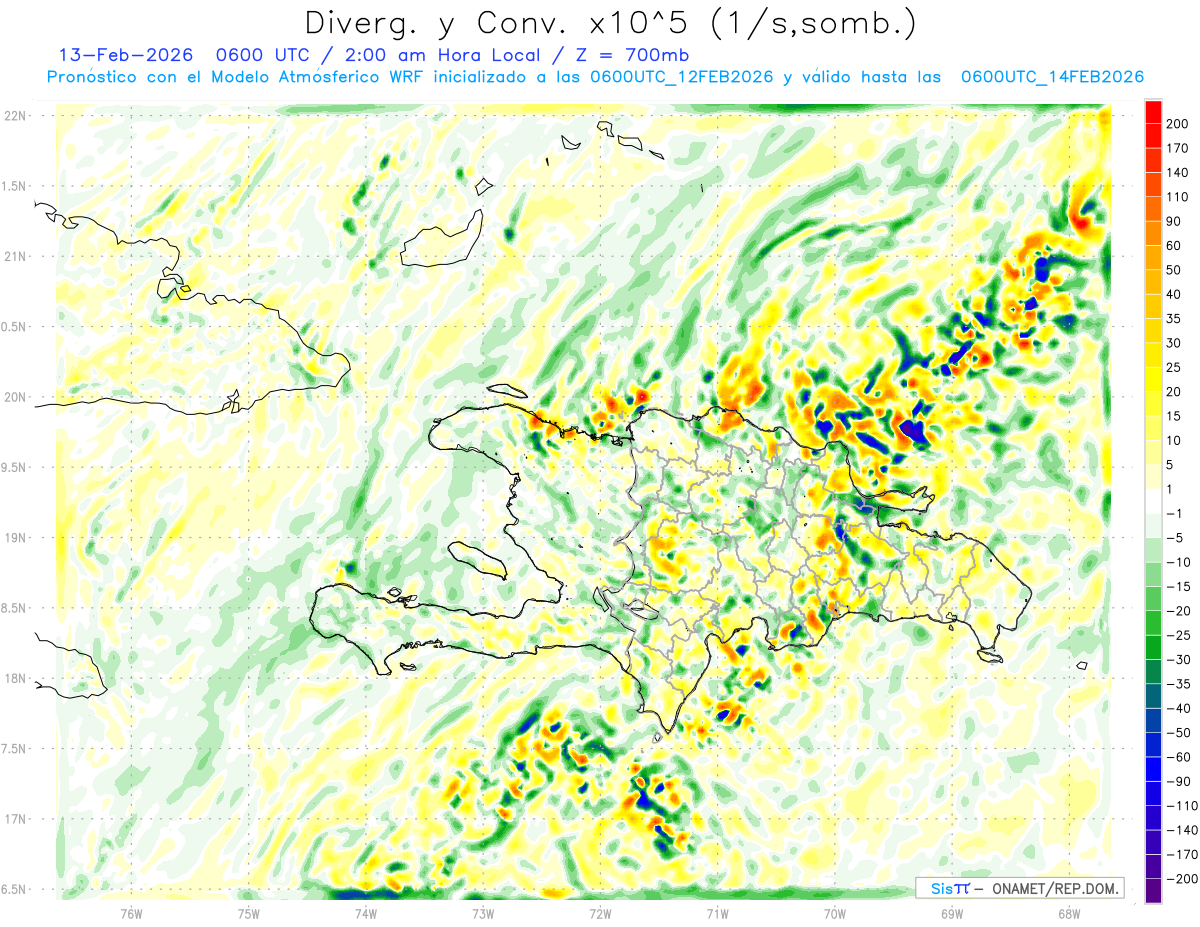The height and width of the screenshot is (927, 1200).
Task: Click the "-20" color scale value
Action: (1179, 611)
